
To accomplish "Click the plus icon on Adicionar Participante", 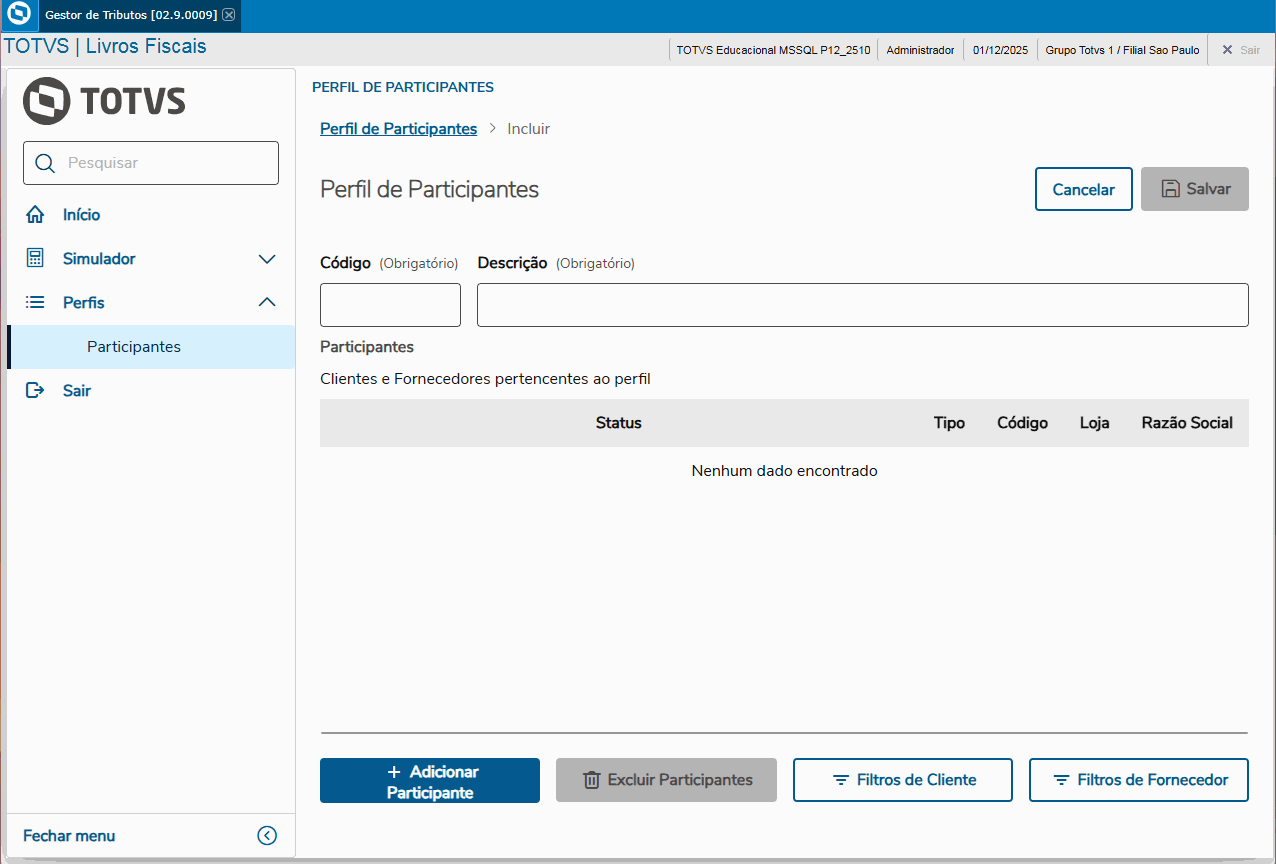I will 394,772.
